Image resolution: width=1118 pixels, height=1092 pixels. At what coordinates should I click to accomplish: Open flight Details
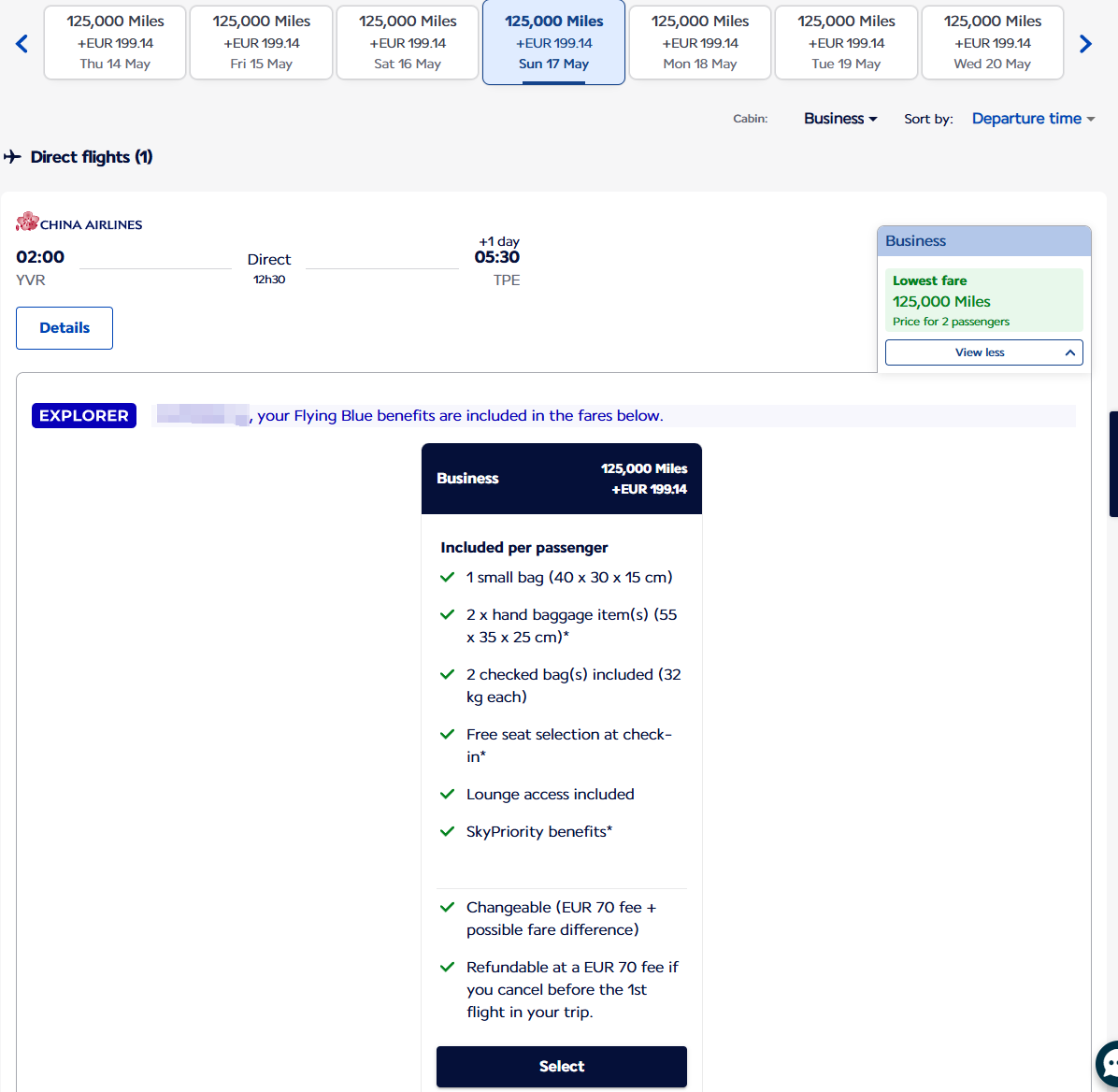click(x=64, y=328)
